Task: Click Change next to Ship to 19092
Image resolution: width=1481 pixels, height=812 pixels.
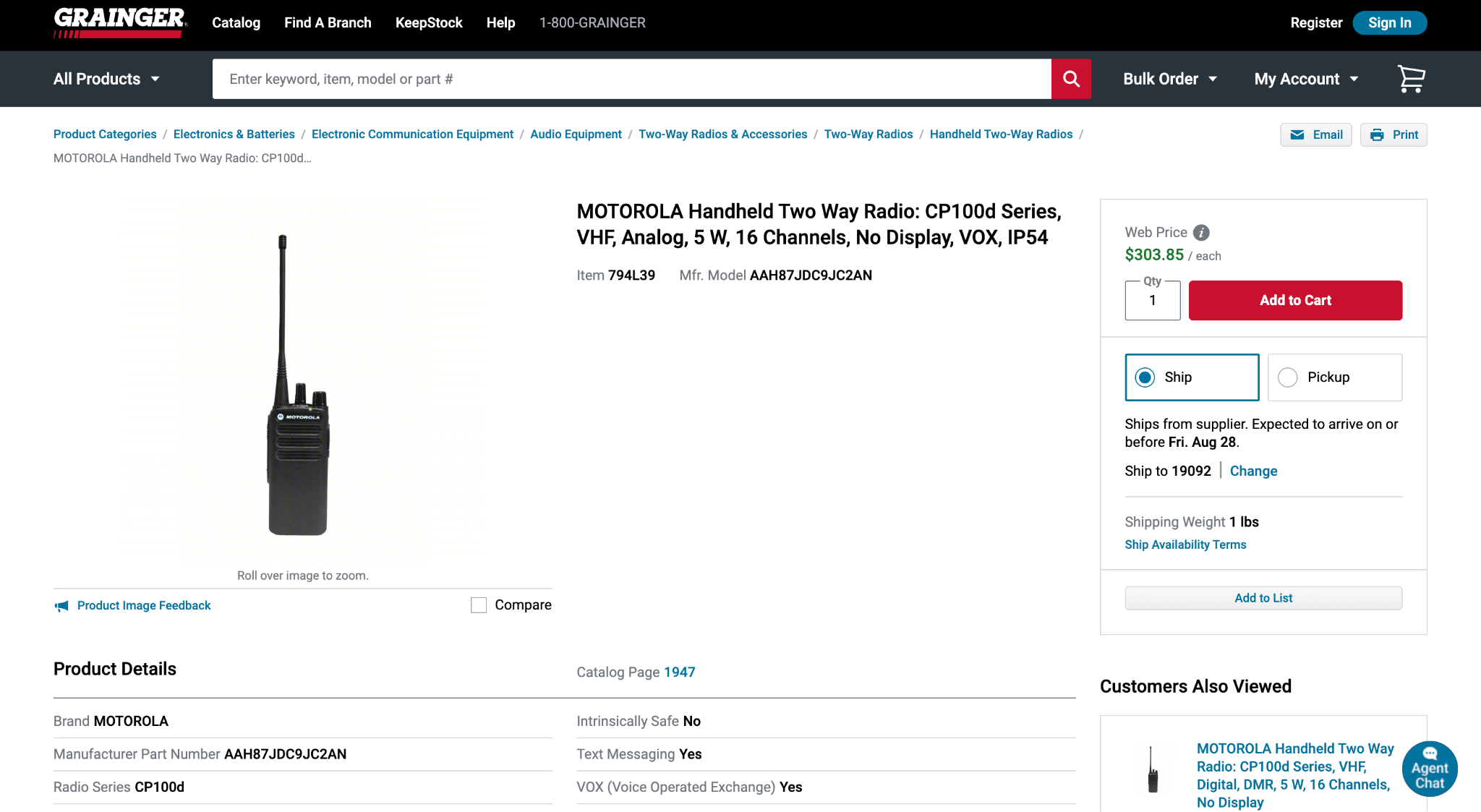Action: pos(1253,471)
